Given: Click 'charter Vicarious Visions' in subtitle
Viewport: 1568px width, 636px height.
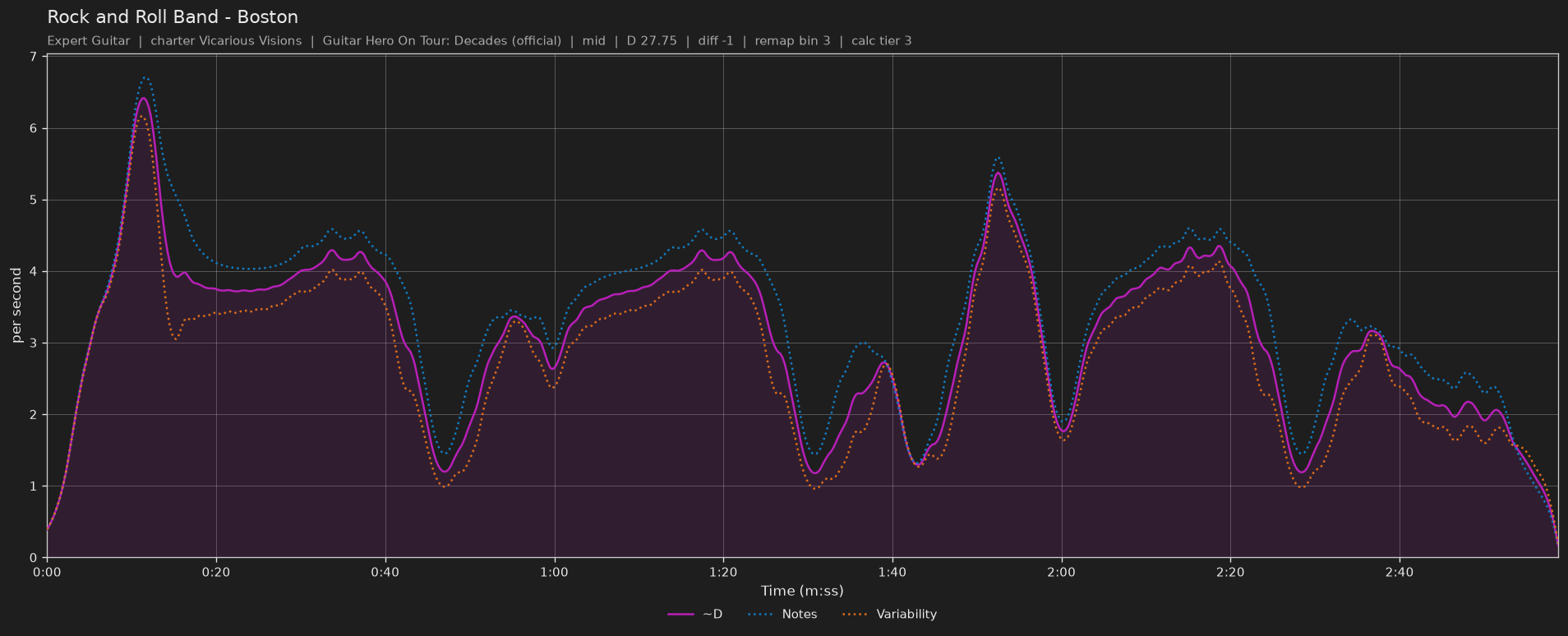Looking at the screenshot, I should 226,40.
